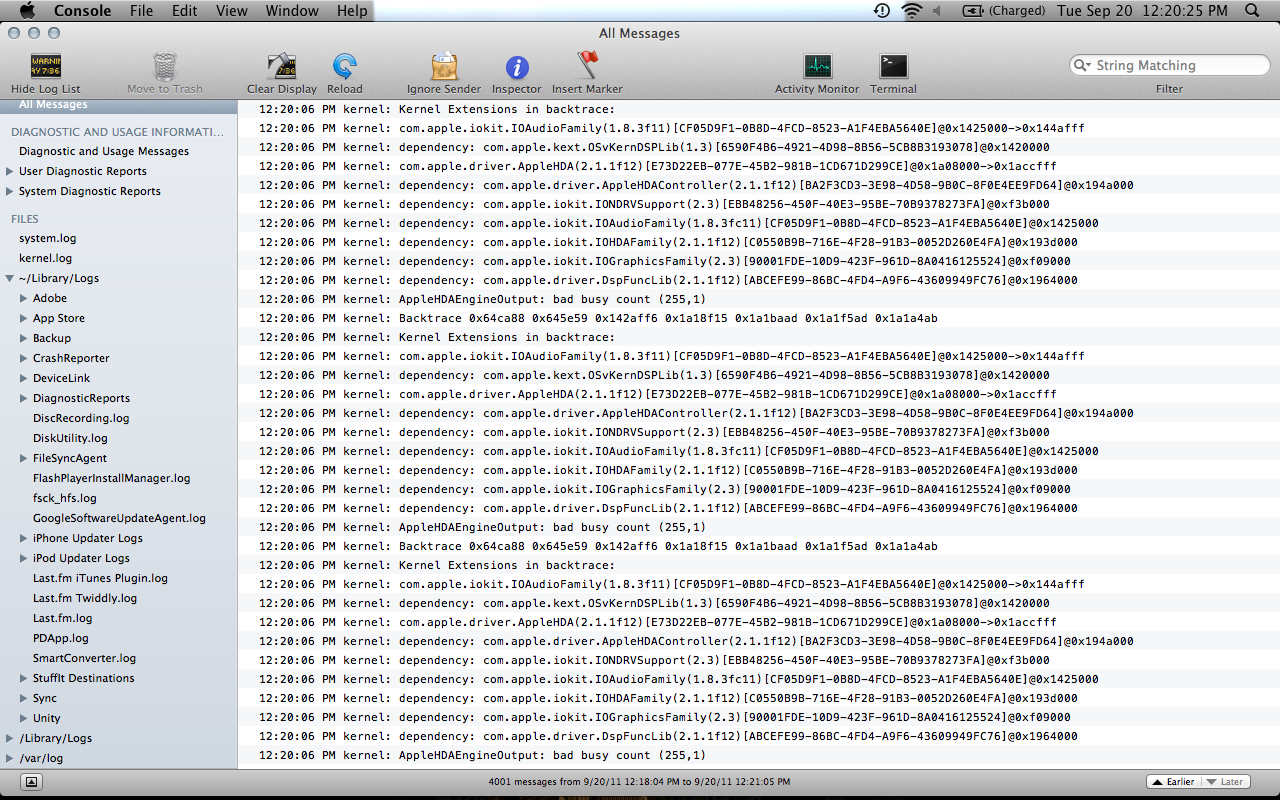Expand the /var/log folder

tap(10, 758)
